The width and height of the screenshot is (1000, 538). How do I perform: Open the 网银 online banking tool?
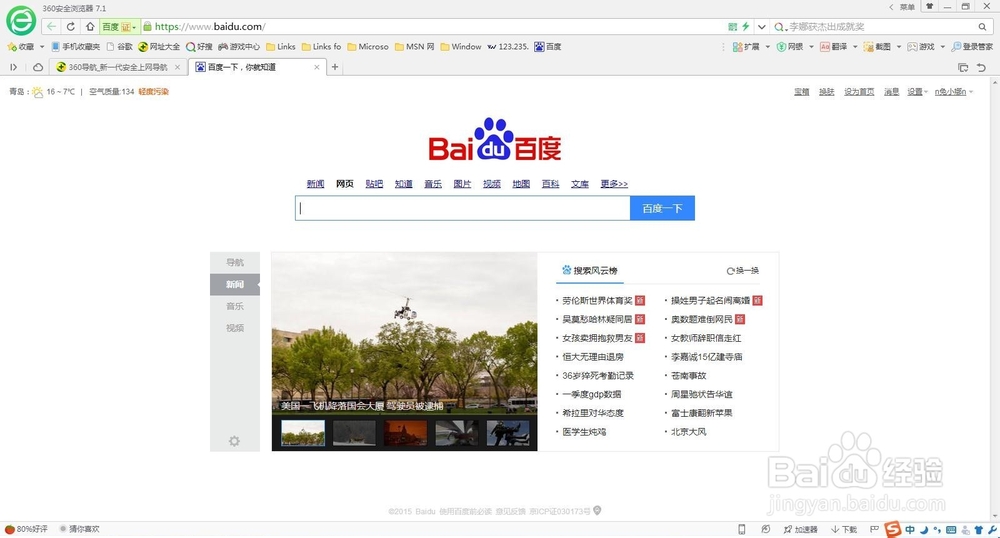790,47
